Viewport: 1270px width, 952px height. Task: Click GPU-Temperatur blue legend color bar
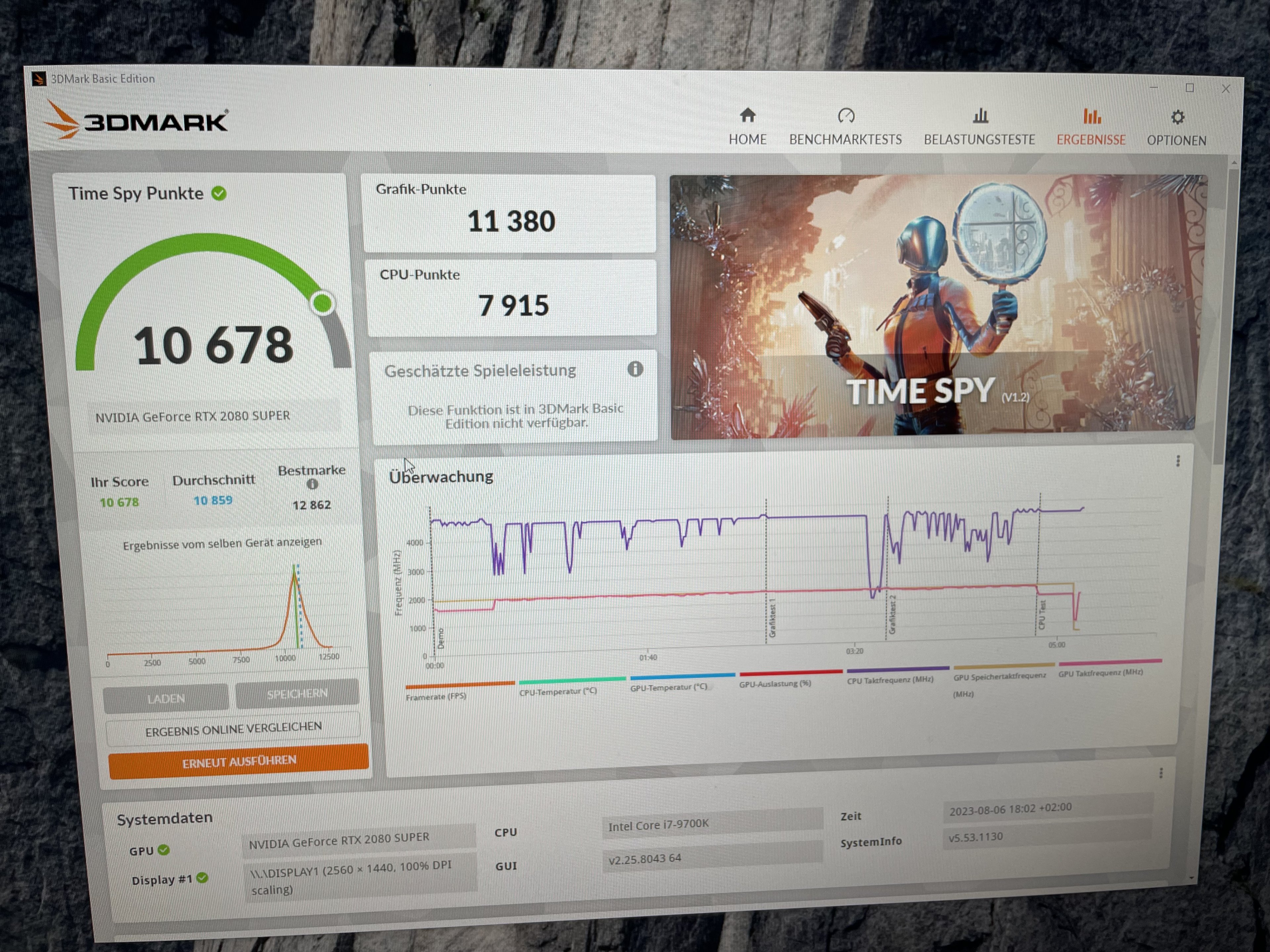pos(682,676)
